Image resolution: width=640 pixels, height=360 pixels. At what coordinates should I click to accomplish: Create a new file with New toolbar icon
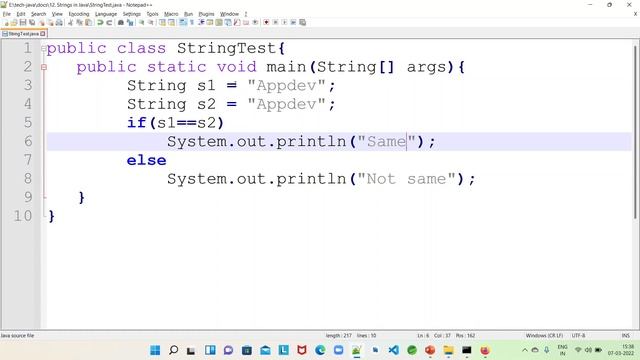6,22
